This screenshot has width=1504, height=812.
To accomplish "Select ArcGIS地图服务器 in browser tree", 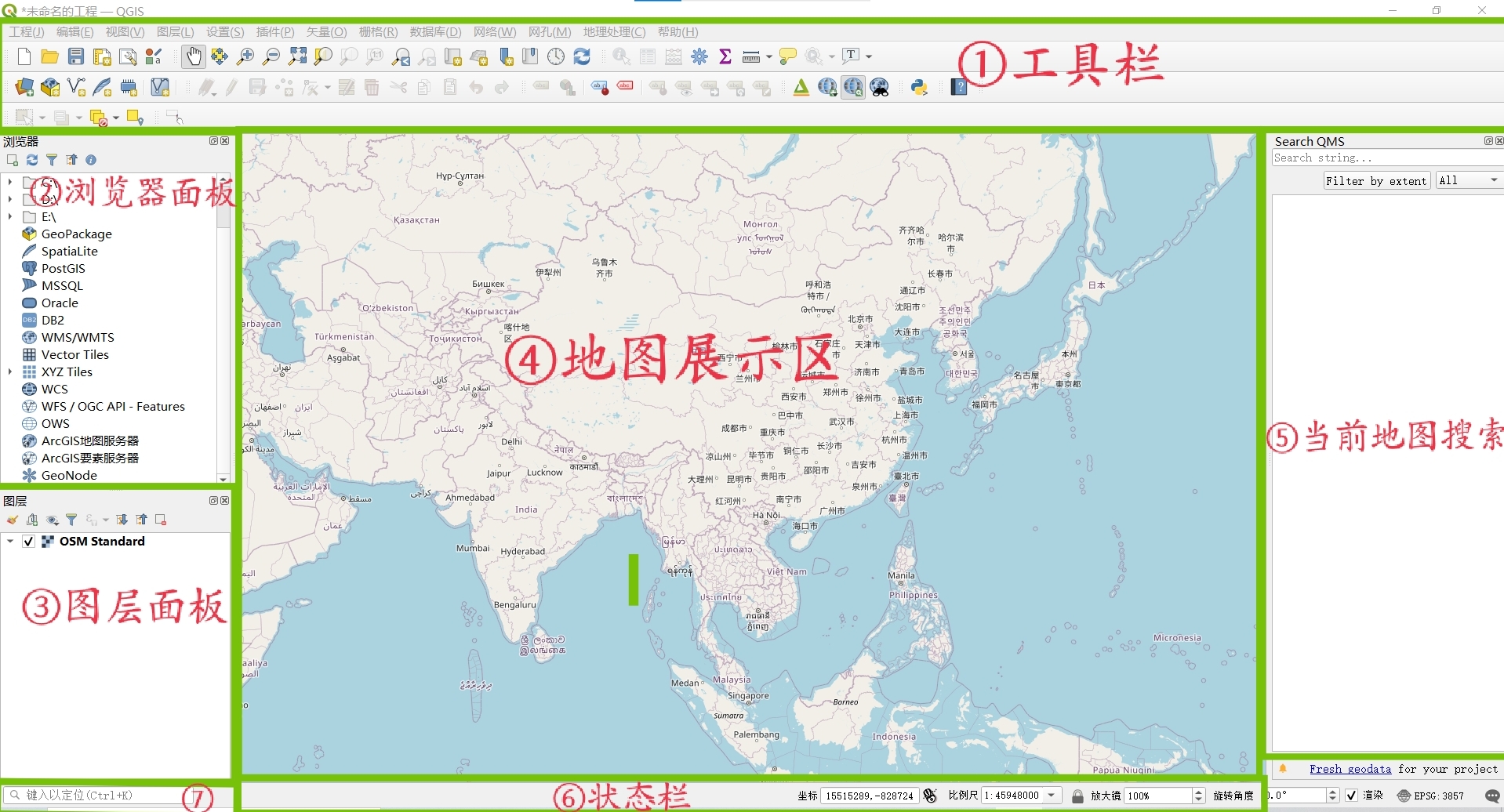I will click(90, 440).
